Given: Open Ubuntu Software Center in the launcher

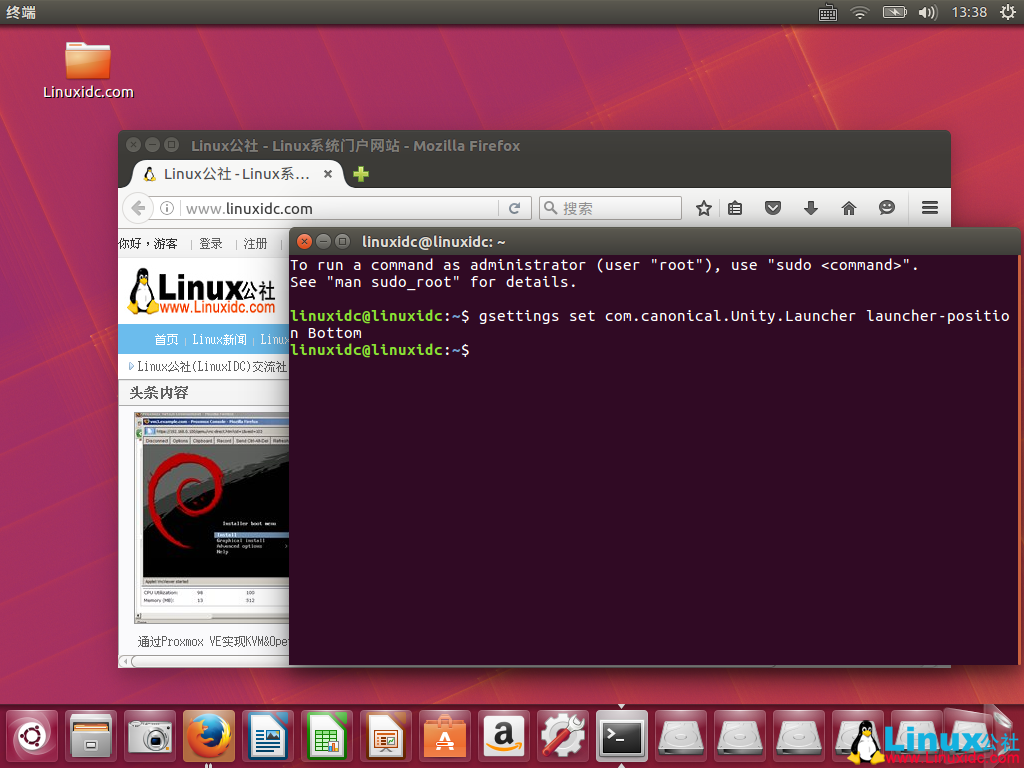Looking at the screenshot, I should 445,736.
